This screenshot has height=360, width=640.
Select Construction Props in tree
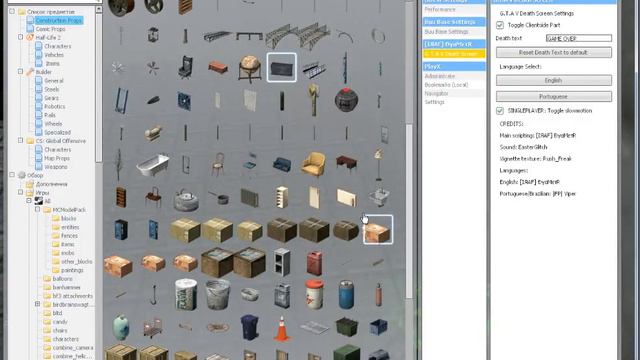click(59, 20)
